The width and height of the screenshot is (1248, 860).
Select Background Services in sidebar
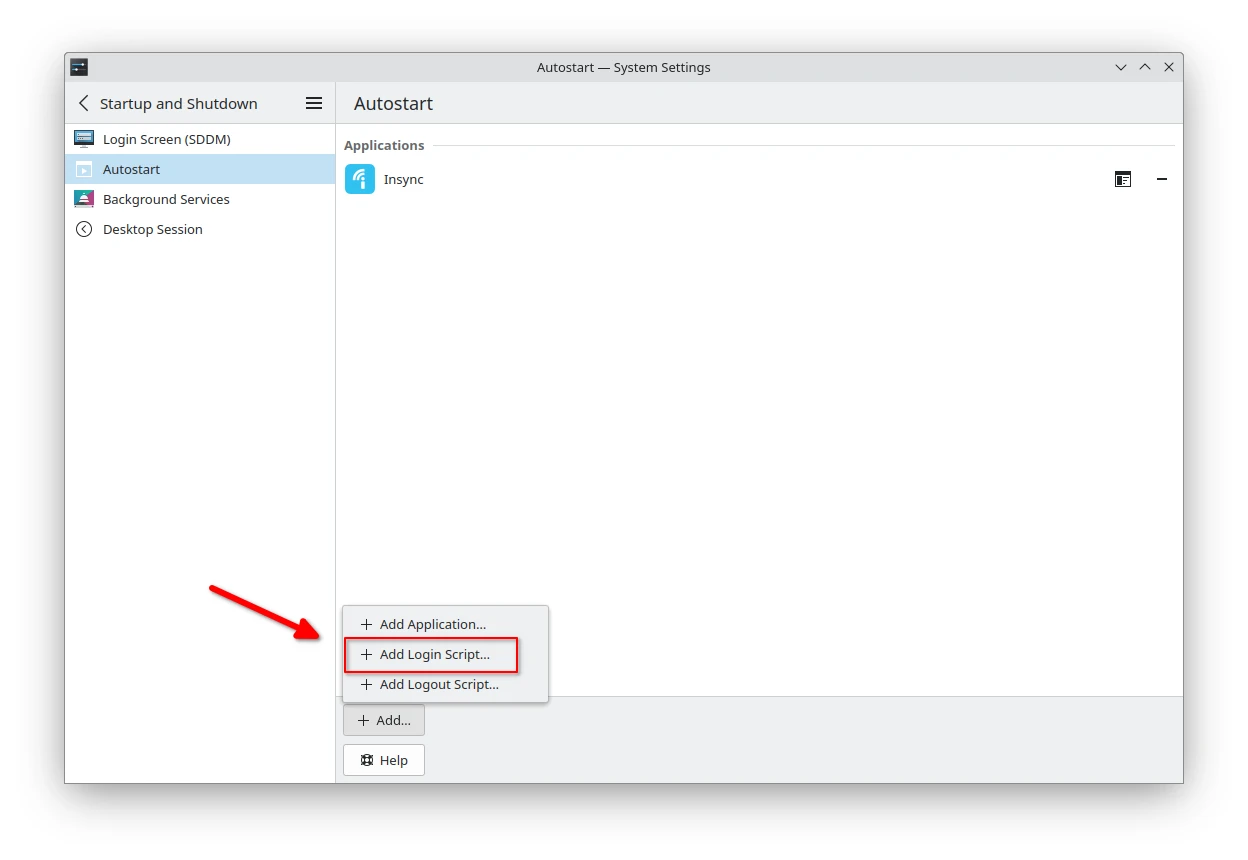pyautogui.click(x=166, y=199)
